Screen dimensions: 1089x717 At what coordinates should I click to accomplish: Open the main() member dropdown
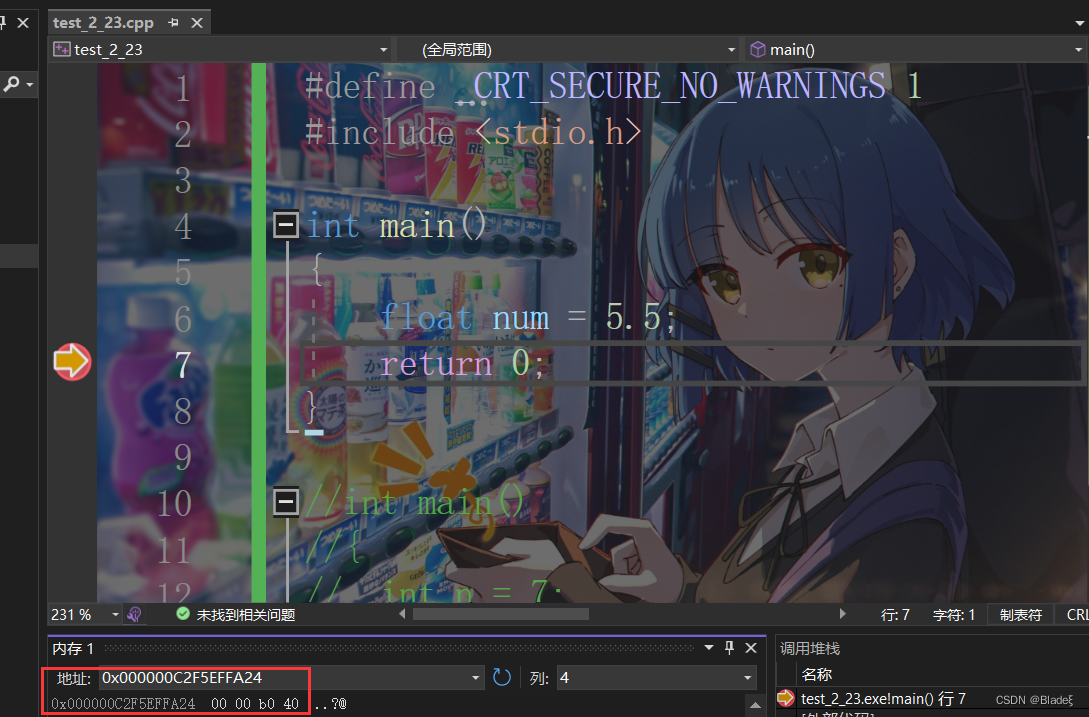pos(1079,50)
